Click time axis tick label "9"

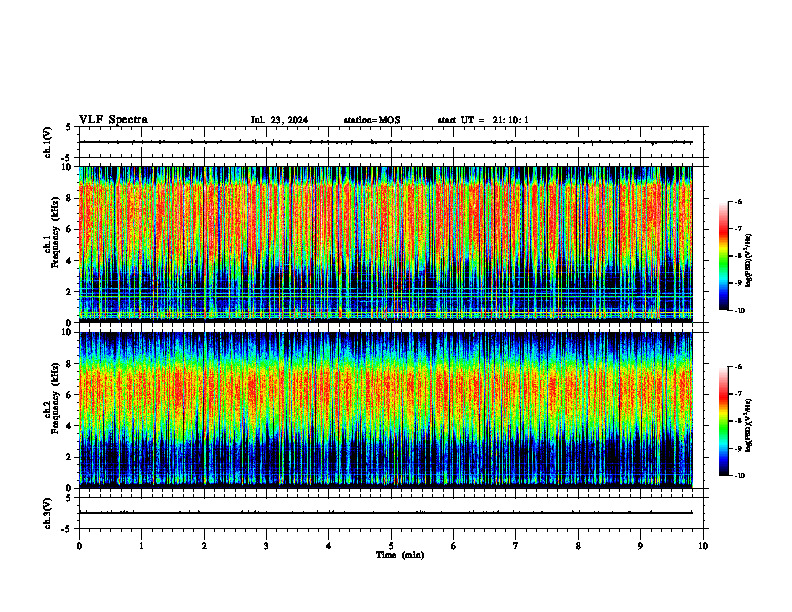pos(640,546)
